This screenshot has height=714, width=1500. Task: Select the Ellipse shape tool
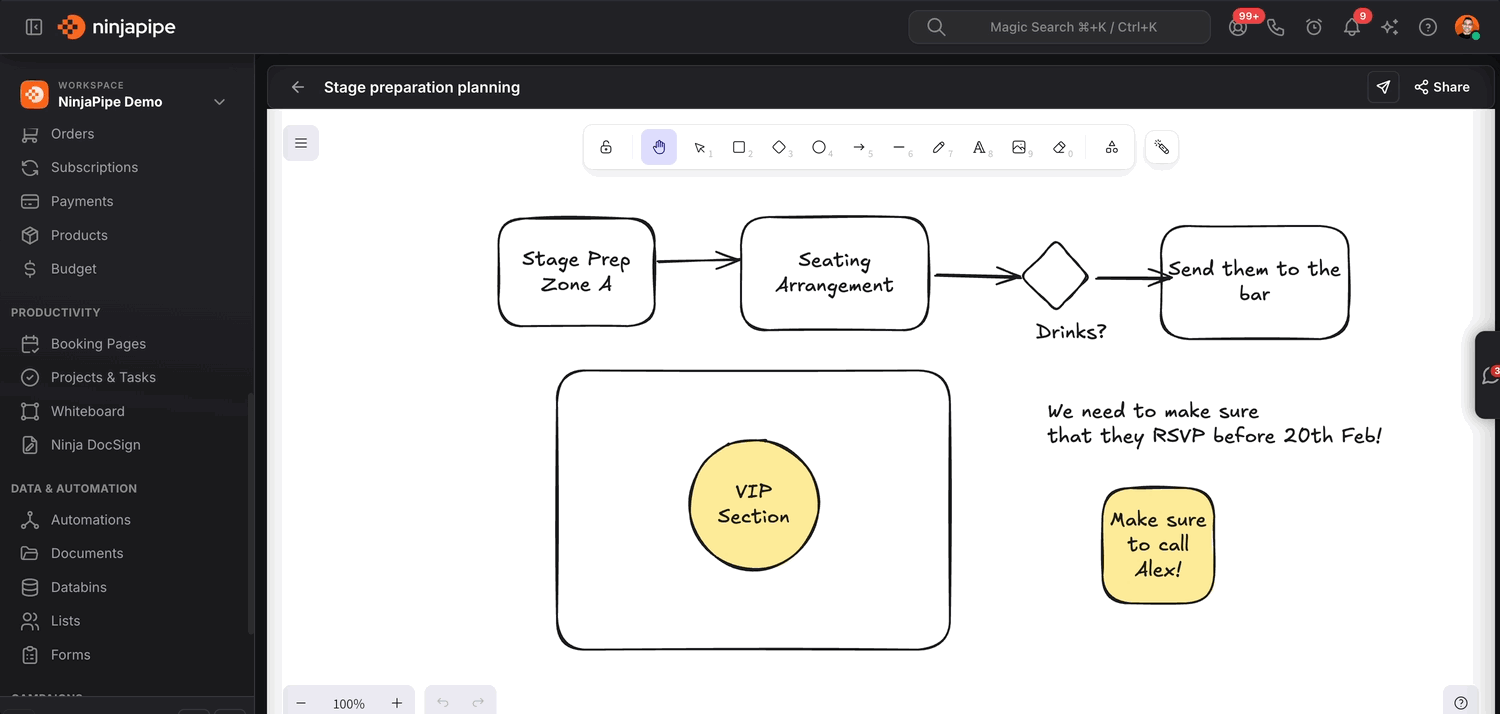click(x=819, y=147)
